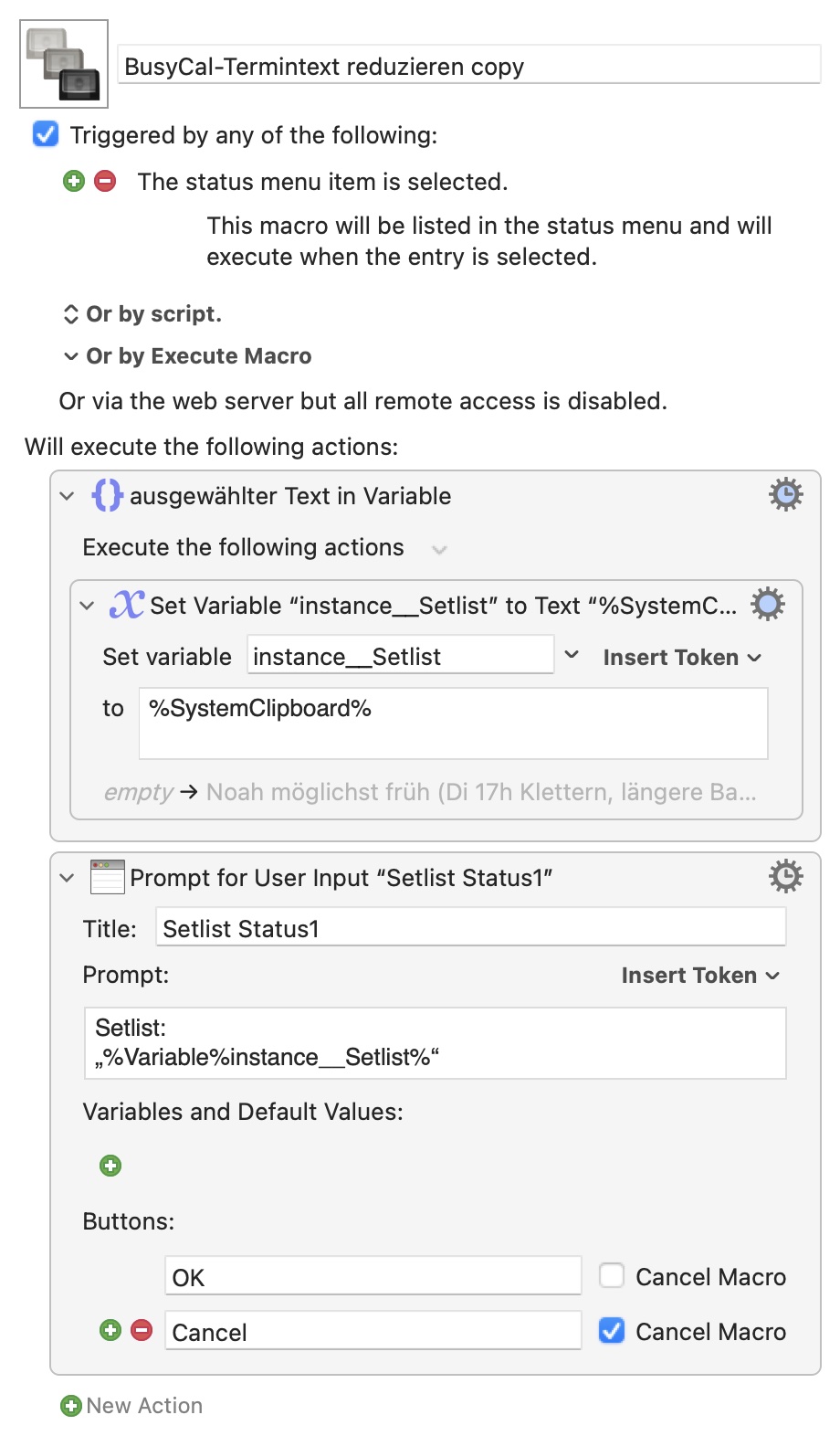Remove the Cancel button row
840x1436 pixels.
142,1330
